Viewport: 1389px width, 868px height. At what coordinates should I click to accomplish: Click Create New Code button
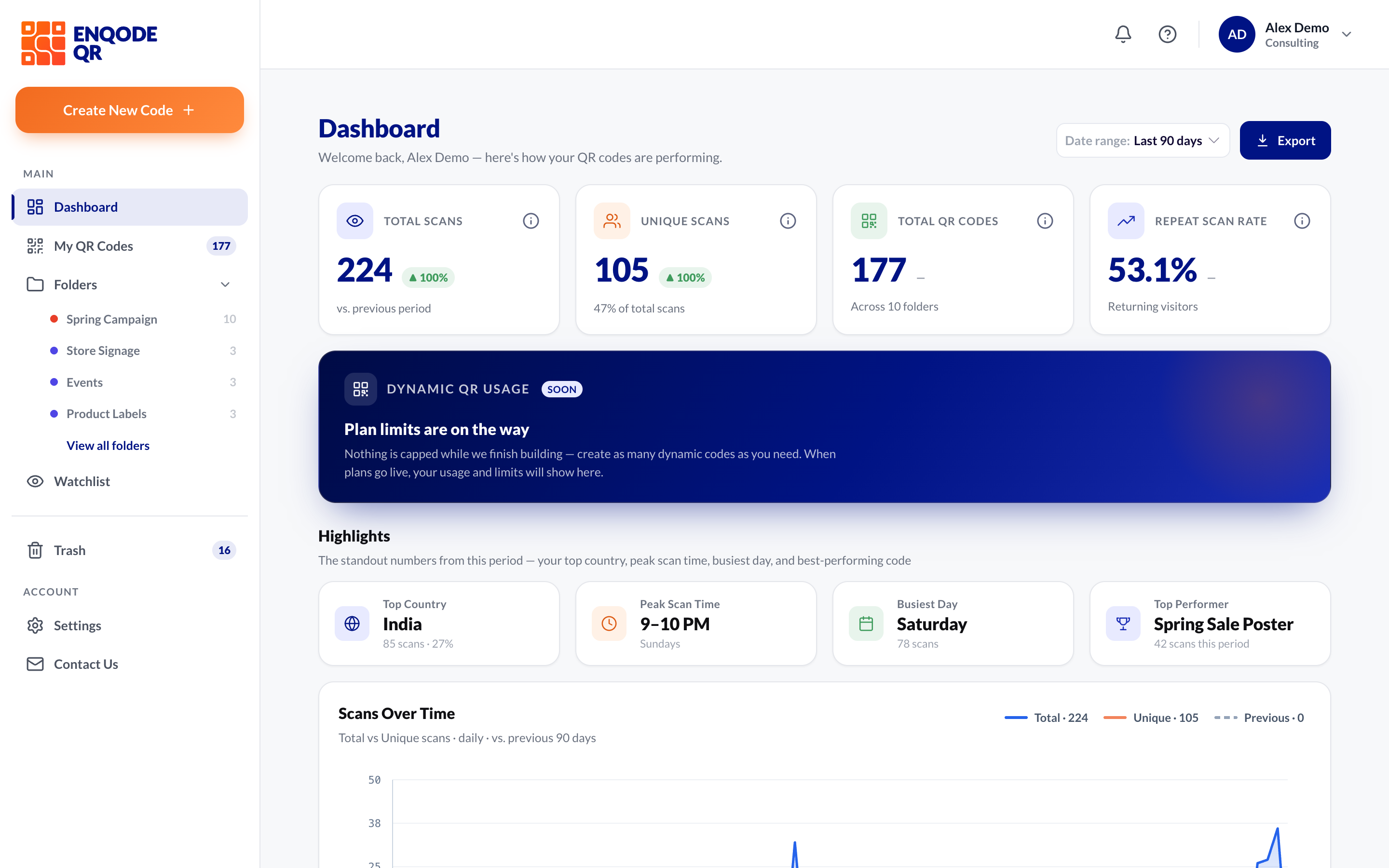click(x=130, y=110)
